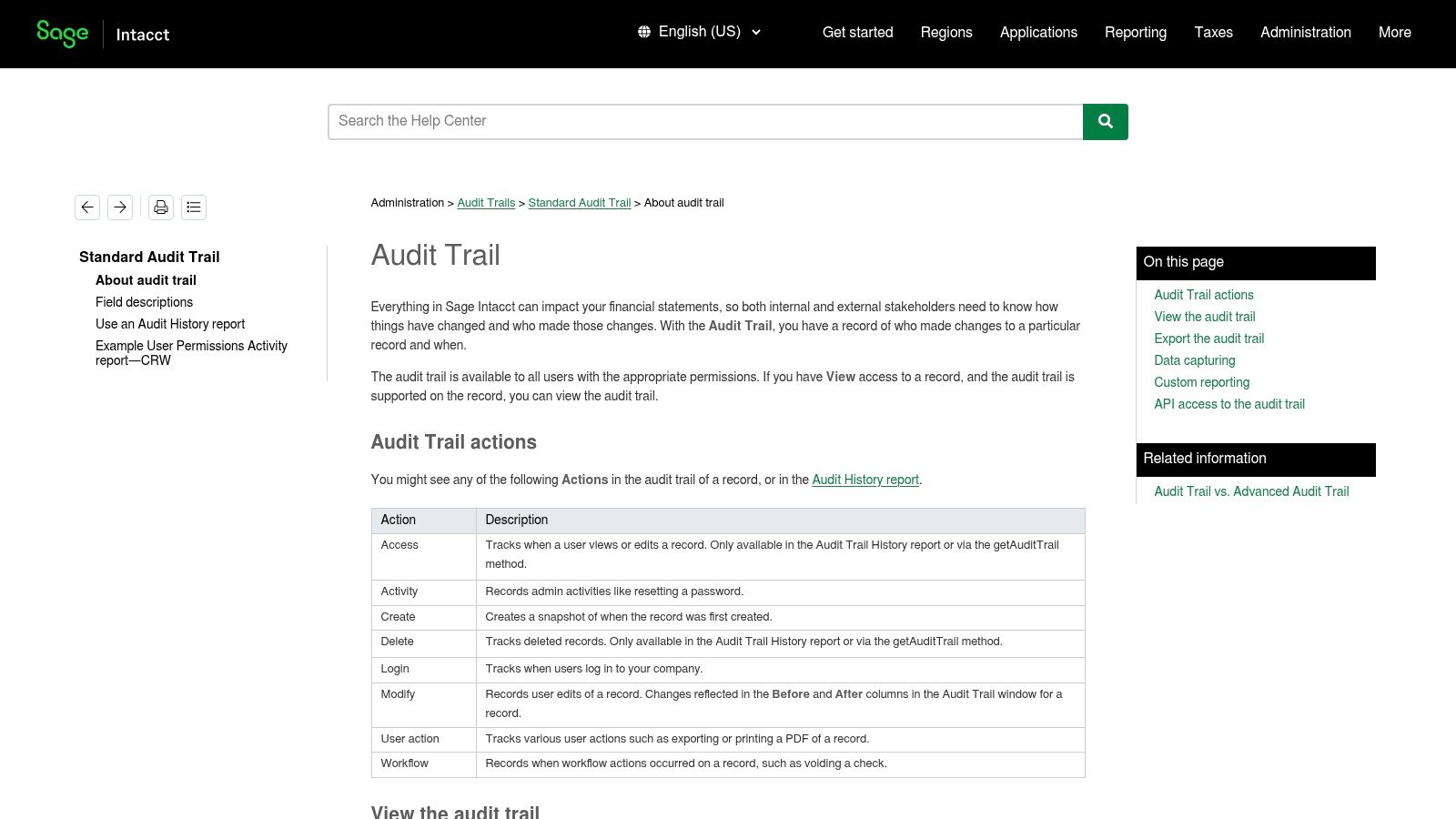Click Administration in the breadcrumb
This screenshot has height=819, width=1456.
point(408,203)
